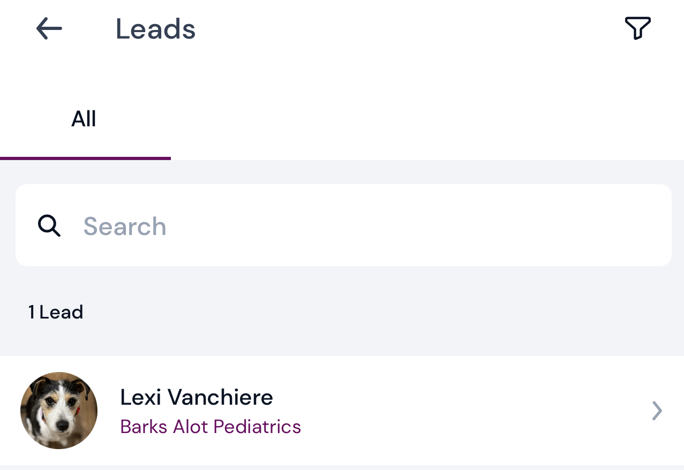The height and width of the screenshot is (470, 684).
Task: Tap the funnel icon in the header
Action: [637, 28]
